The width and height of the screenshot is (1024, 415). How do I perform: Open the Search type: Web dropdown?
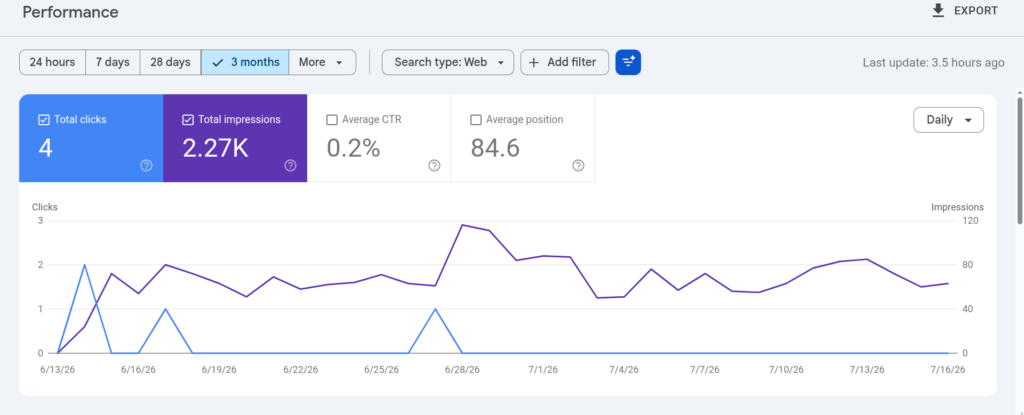[447, 62]
